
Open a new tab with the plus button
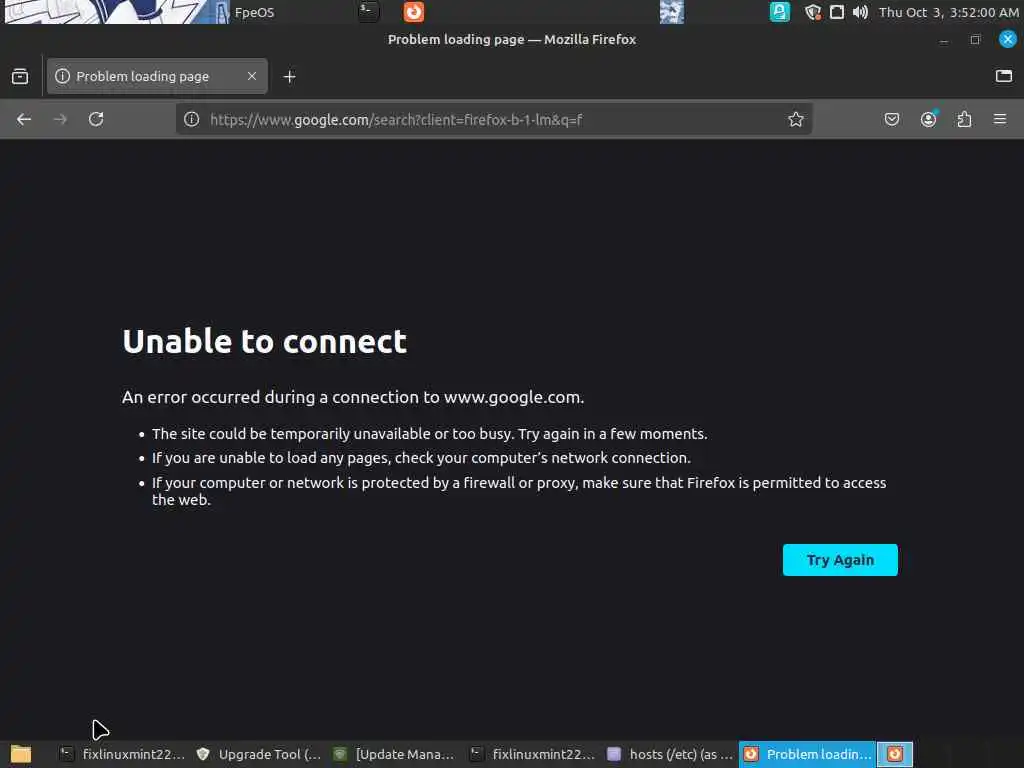(289, 76)
